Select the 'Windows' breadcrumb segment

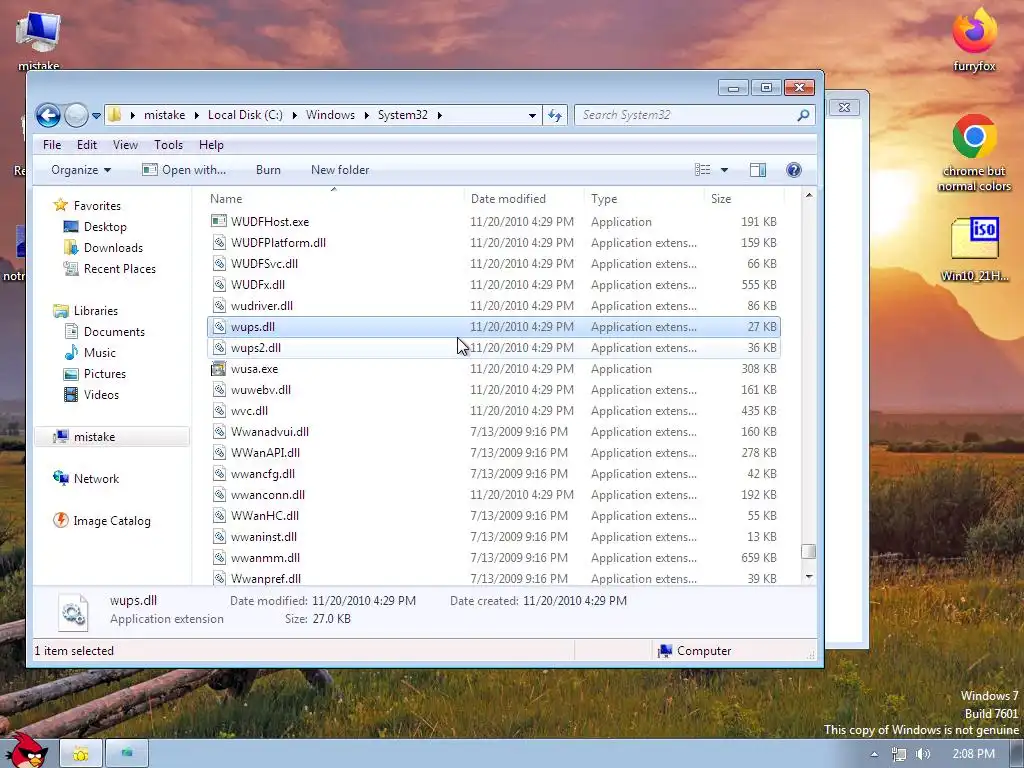click(330, 115)
